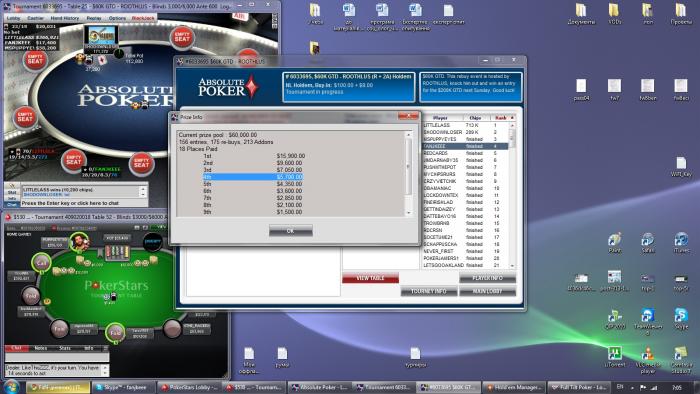Open Hand History menu in poker table window
The image size is (700, 394).
pos(64,18)
